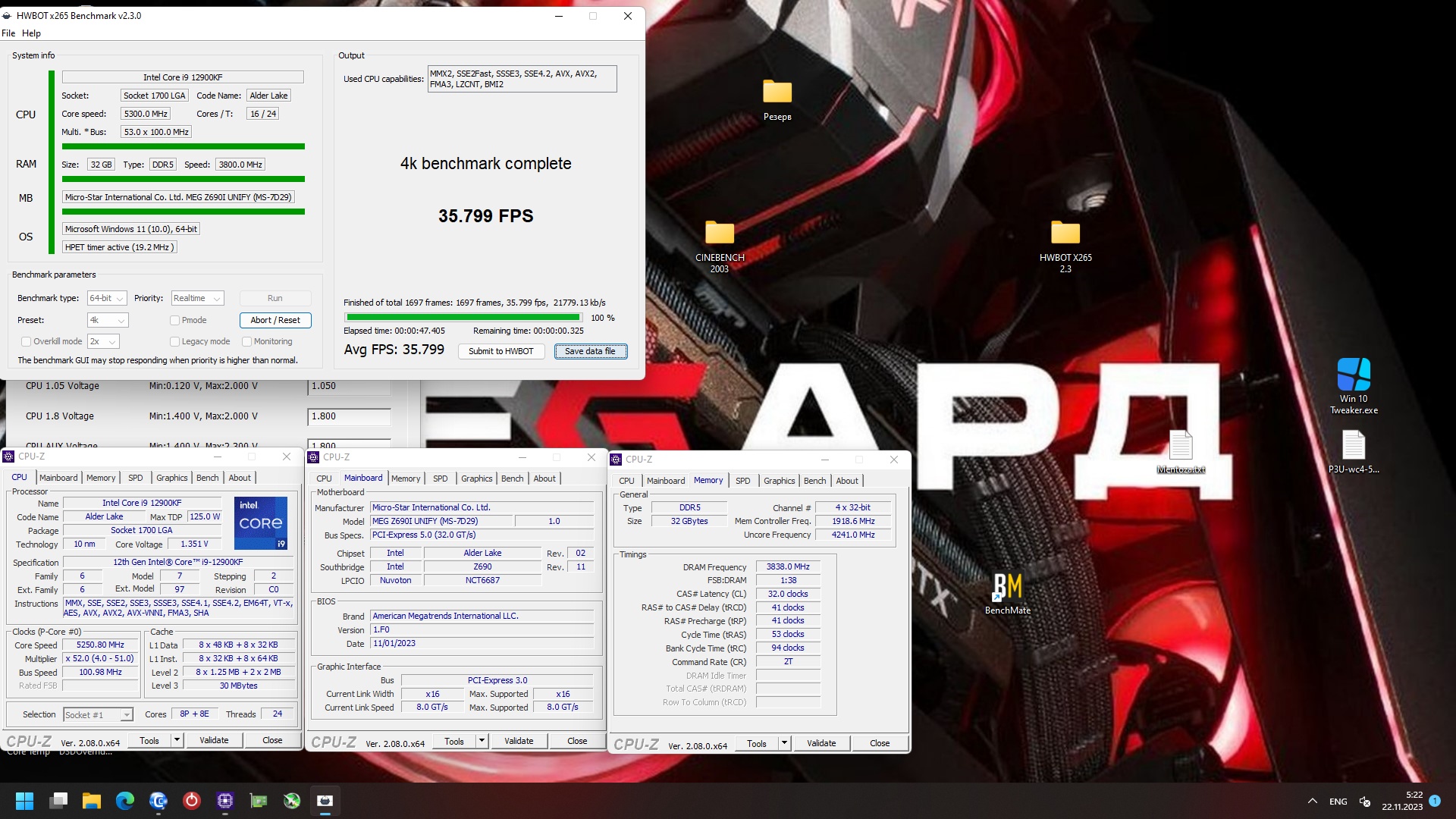Open network and volume tray icon
The image size is (1456, 819).
point(1365,801)
